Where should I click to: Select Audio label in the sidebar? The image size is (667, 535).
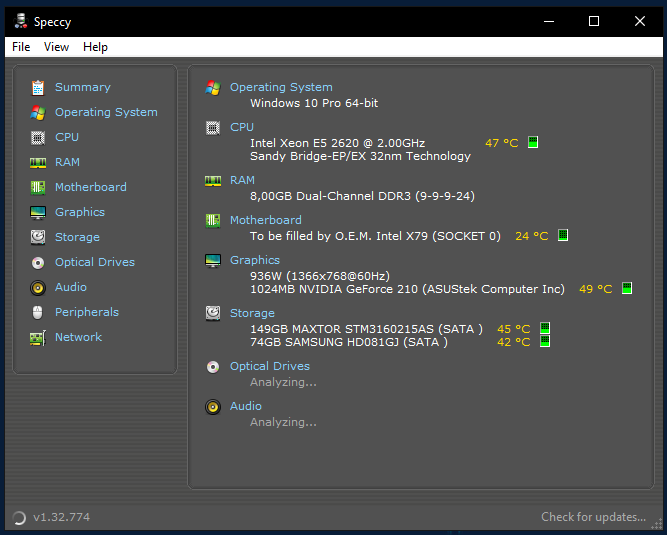[x=71, y=287]
